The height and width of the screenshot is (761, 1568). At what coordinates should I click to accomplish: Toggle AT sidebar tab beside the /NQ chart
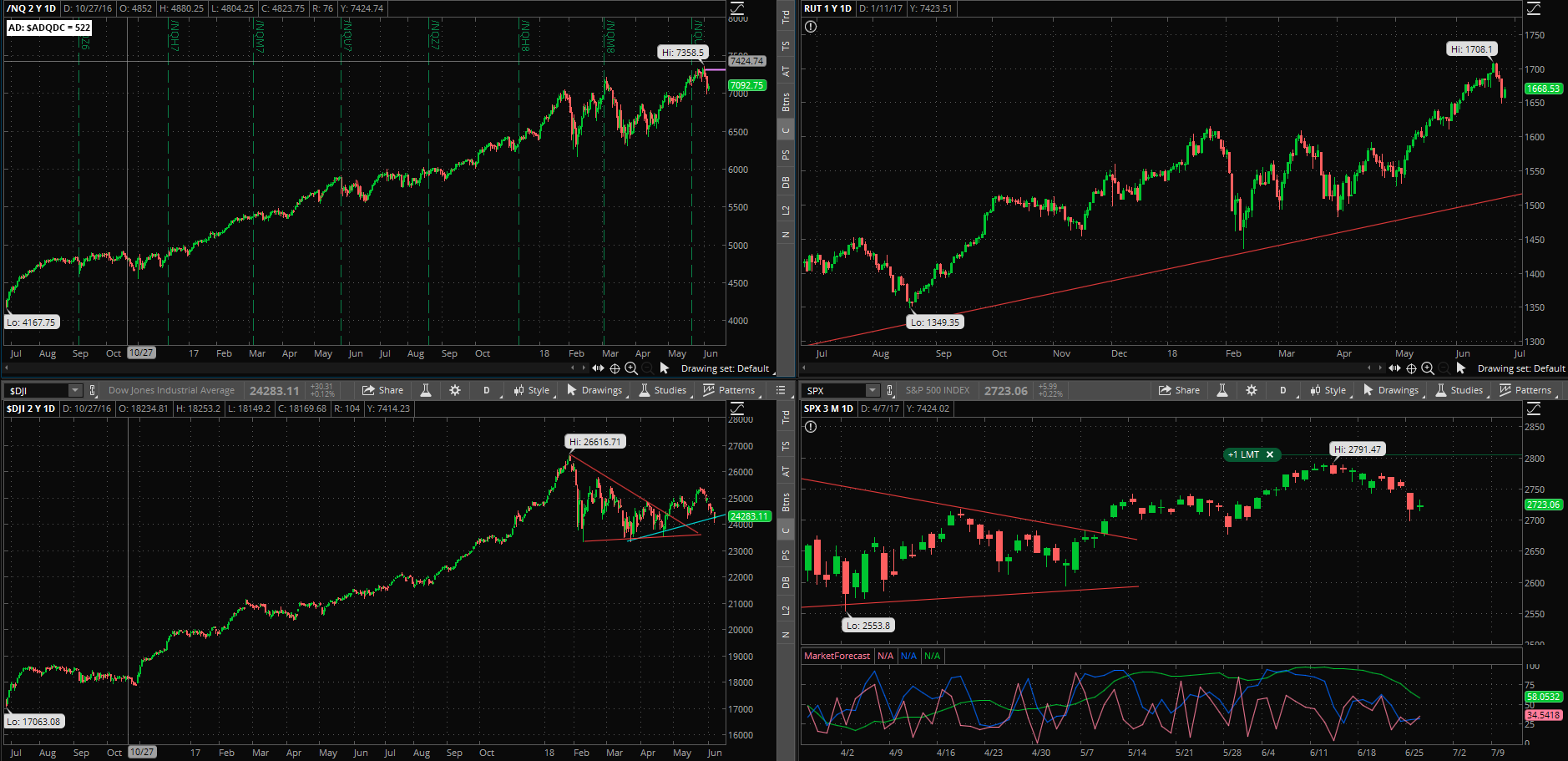coord(786,72)
